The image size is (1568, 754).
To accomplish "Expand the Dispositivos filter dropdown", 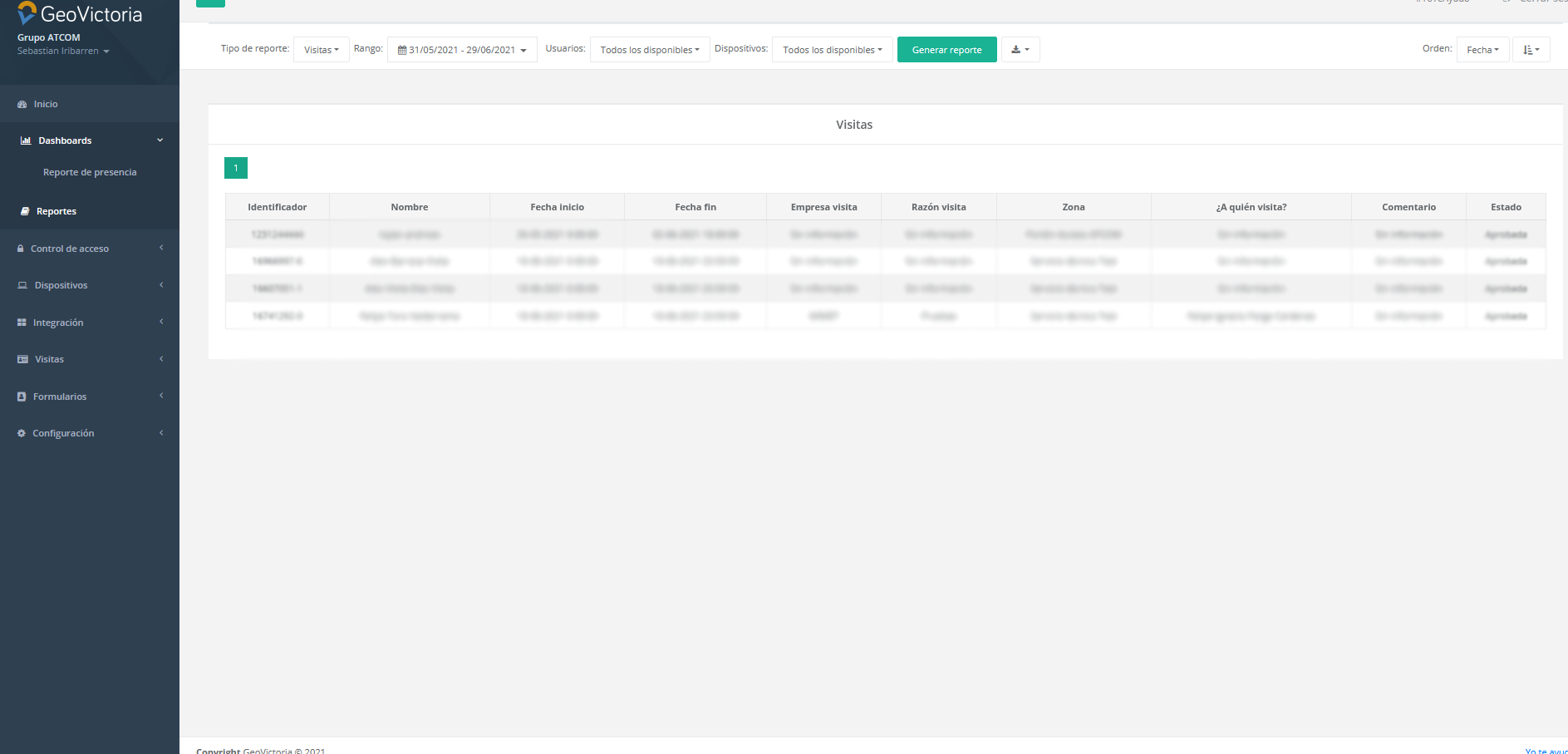I will click(832, 50).
